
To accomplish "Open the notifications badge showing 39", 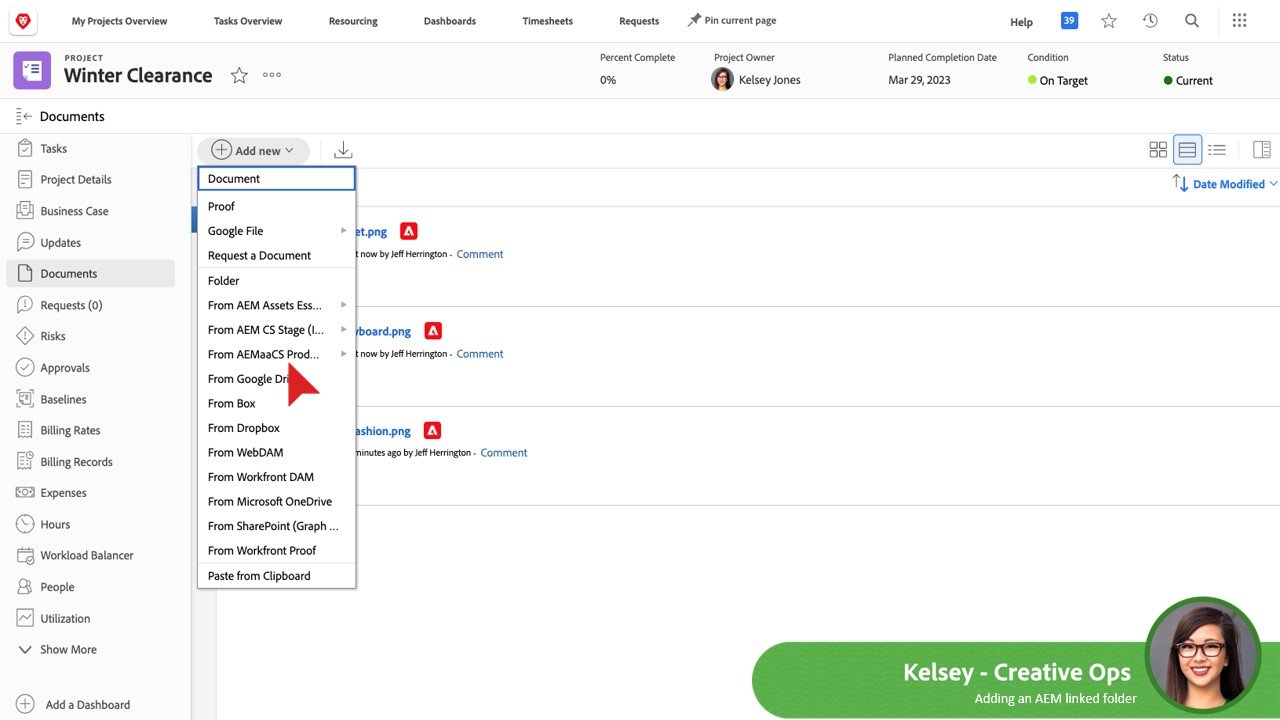I will [1069, 20].
